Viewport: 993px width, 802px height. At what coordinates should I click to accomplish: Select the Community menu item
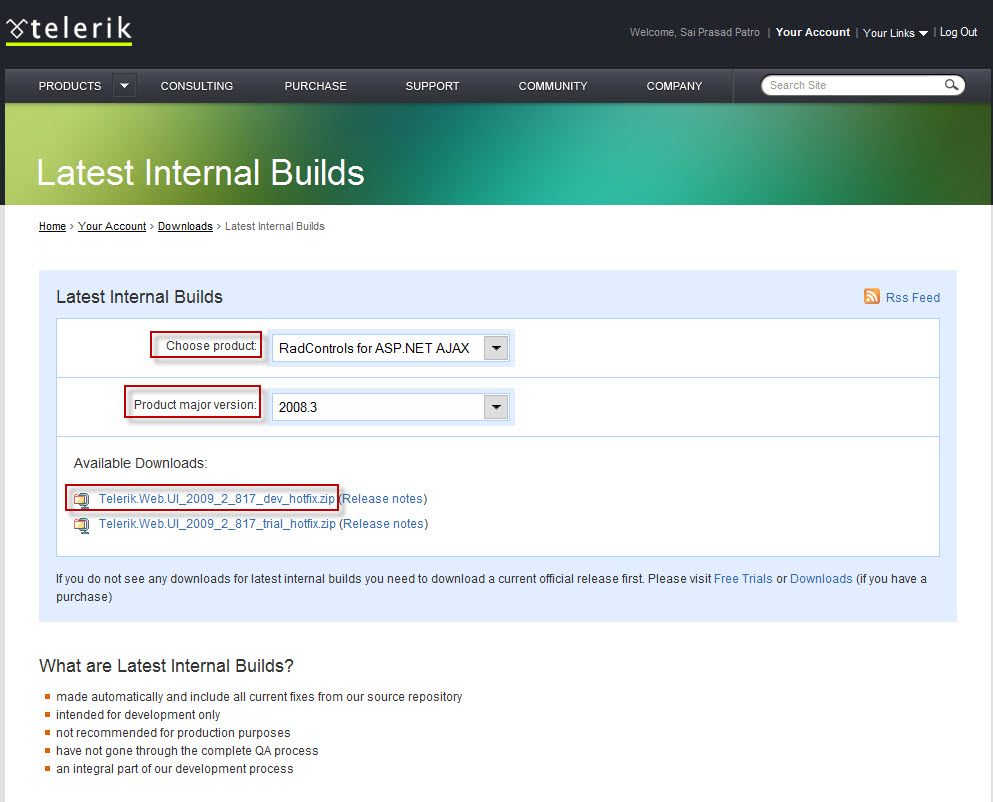pyautogui.click(x=553, y=86)
